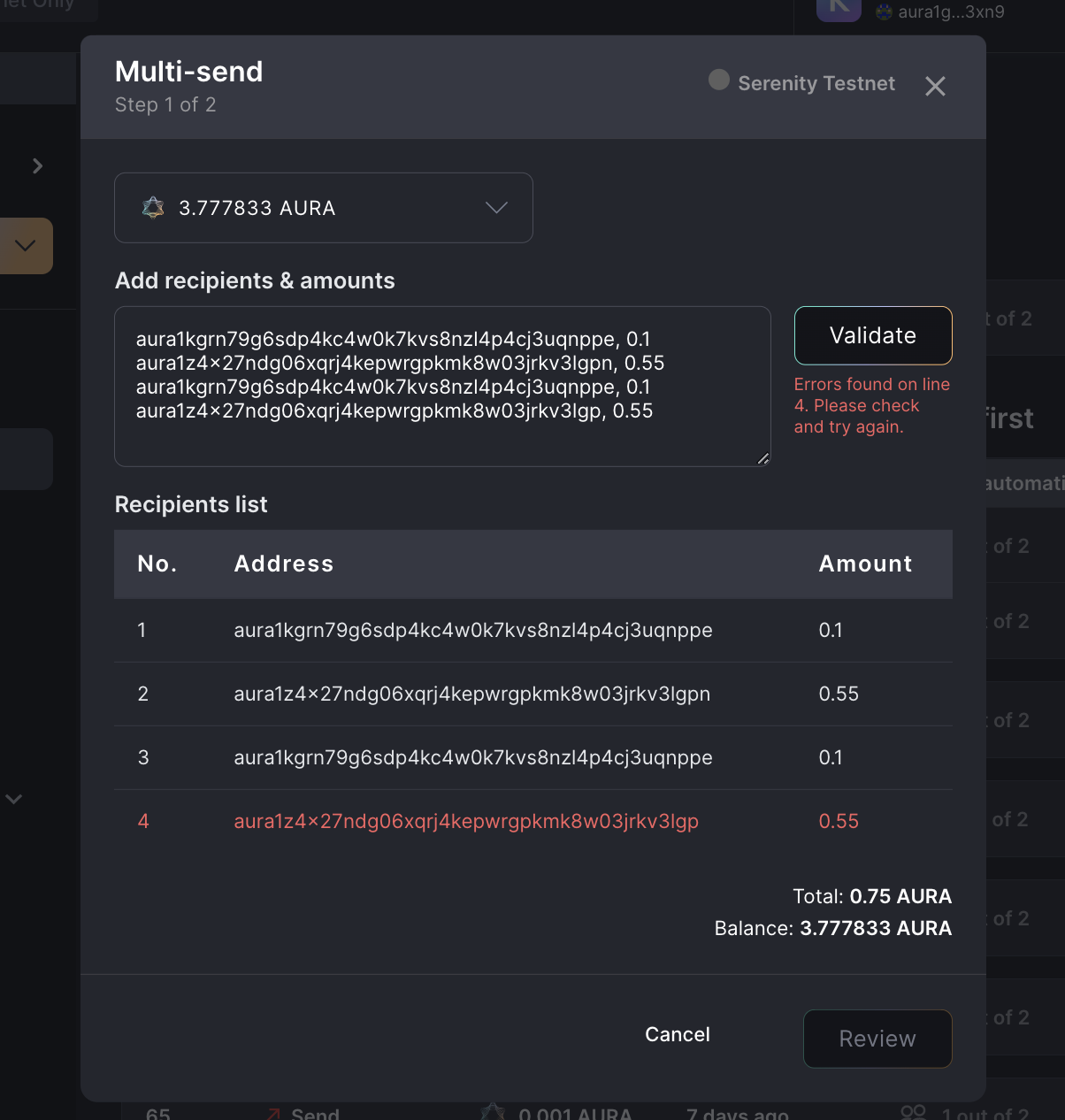Open the AURA token selection dropdown
Image resolution: width=1065 pixels, height=1120 pixels.
(x=496, y=208)
